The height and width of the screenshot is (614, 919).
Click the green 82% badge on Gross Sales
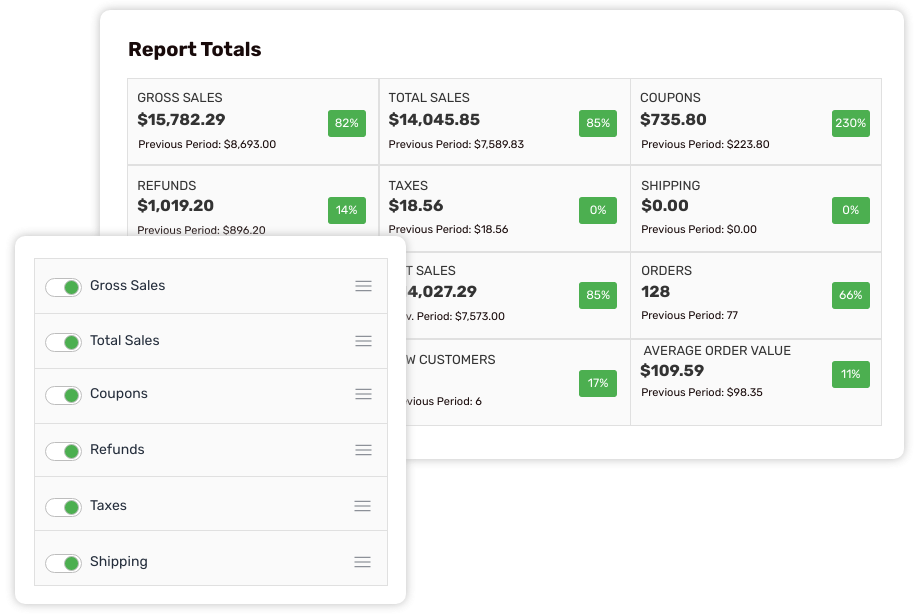click(346, 123)
